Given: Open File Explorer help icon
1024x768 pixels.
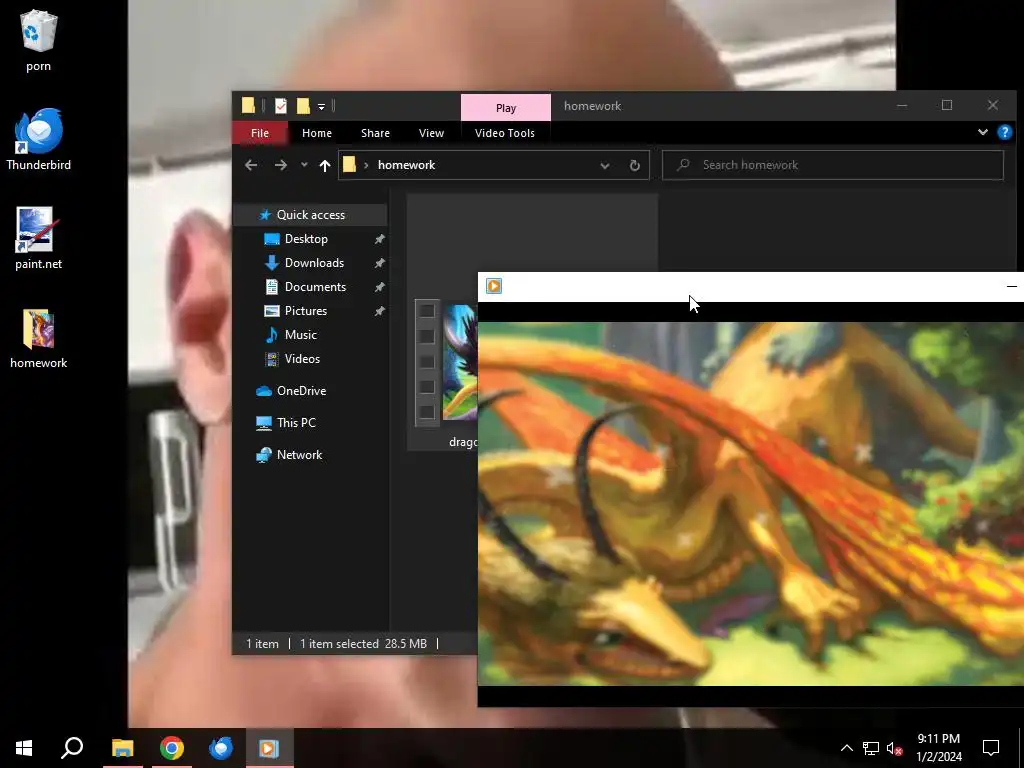Looking at the screenshot, I should click(x=1004, y=133).
